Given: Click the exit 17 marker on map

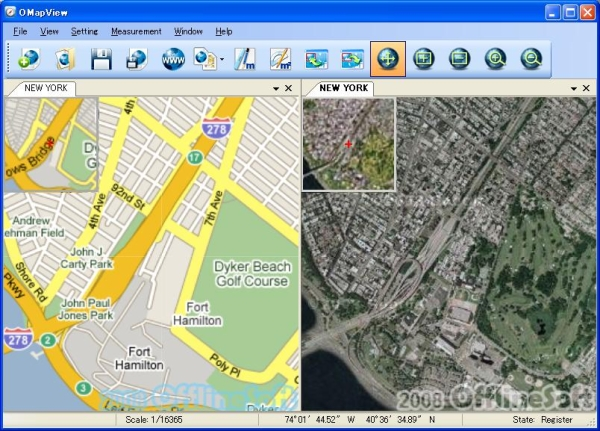Looking at the screenshot, I should [194, 157].
